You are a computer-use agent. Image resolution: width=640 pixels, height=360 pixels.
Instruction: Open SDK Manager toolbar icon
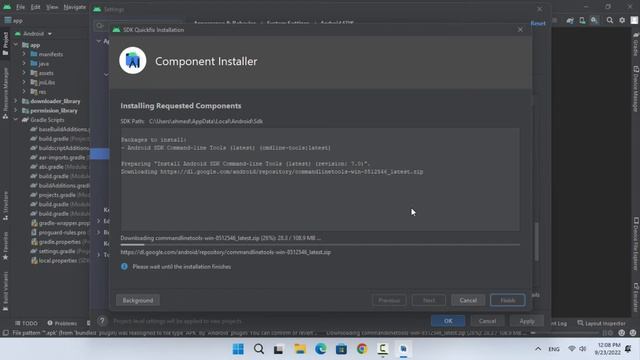(594, 20)
